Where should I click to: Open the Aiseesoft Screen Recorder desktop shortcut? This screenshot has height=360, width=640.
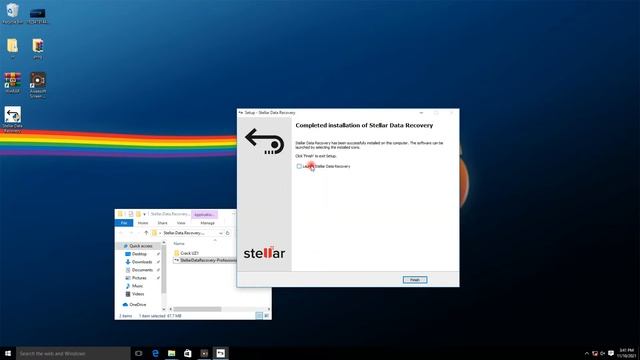tap(38, 85)
